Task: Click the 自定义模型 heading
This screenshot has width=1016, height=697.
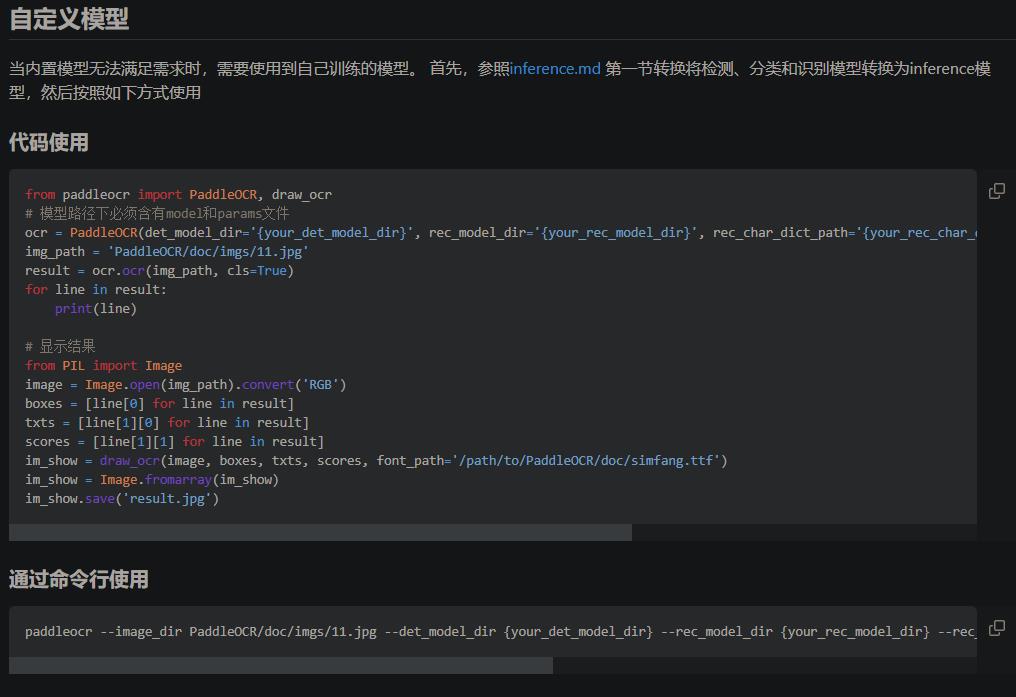Action: [x=69, y=19]
